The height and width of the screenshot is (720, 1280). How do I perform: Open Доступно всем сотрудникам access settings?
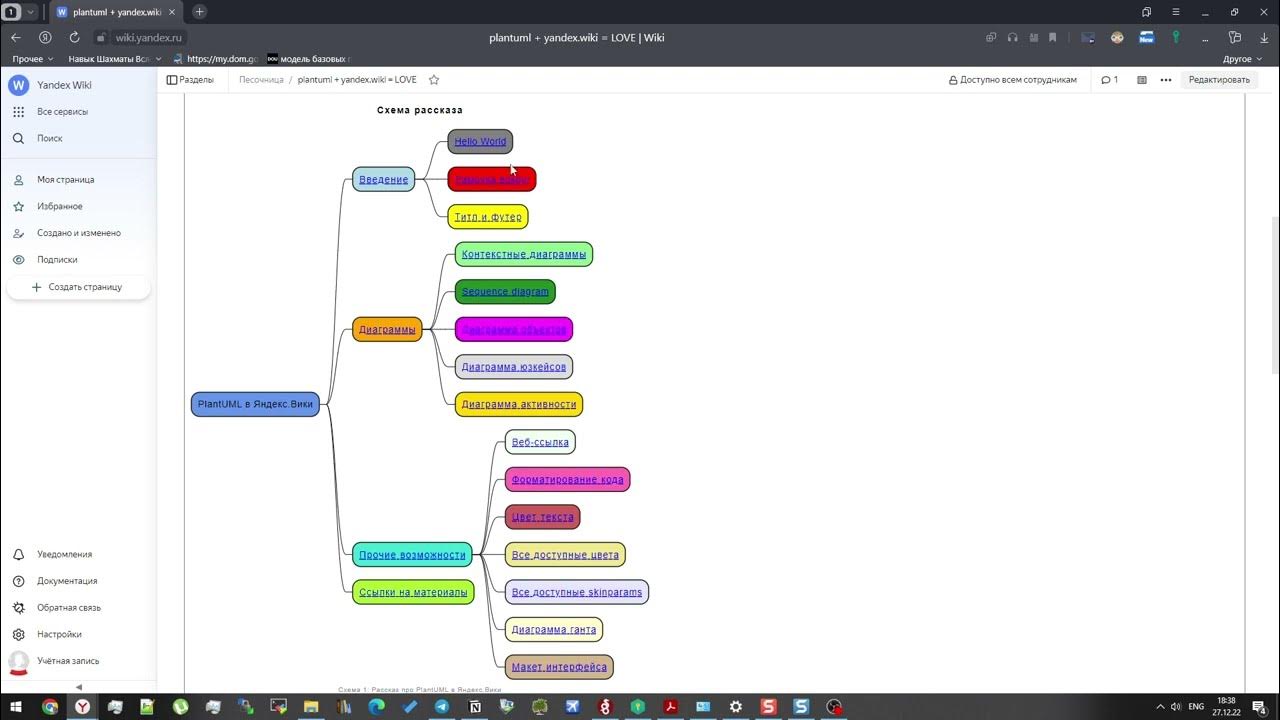click(1013, 80)
